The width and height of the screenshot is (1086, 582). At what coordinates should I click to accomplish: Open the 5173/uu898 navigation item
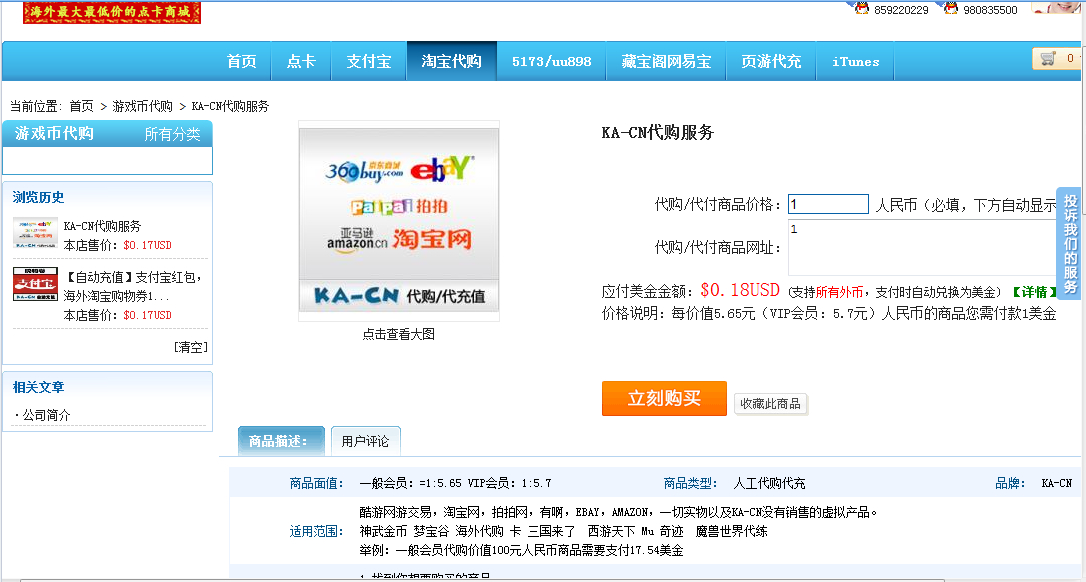(551, 62)
